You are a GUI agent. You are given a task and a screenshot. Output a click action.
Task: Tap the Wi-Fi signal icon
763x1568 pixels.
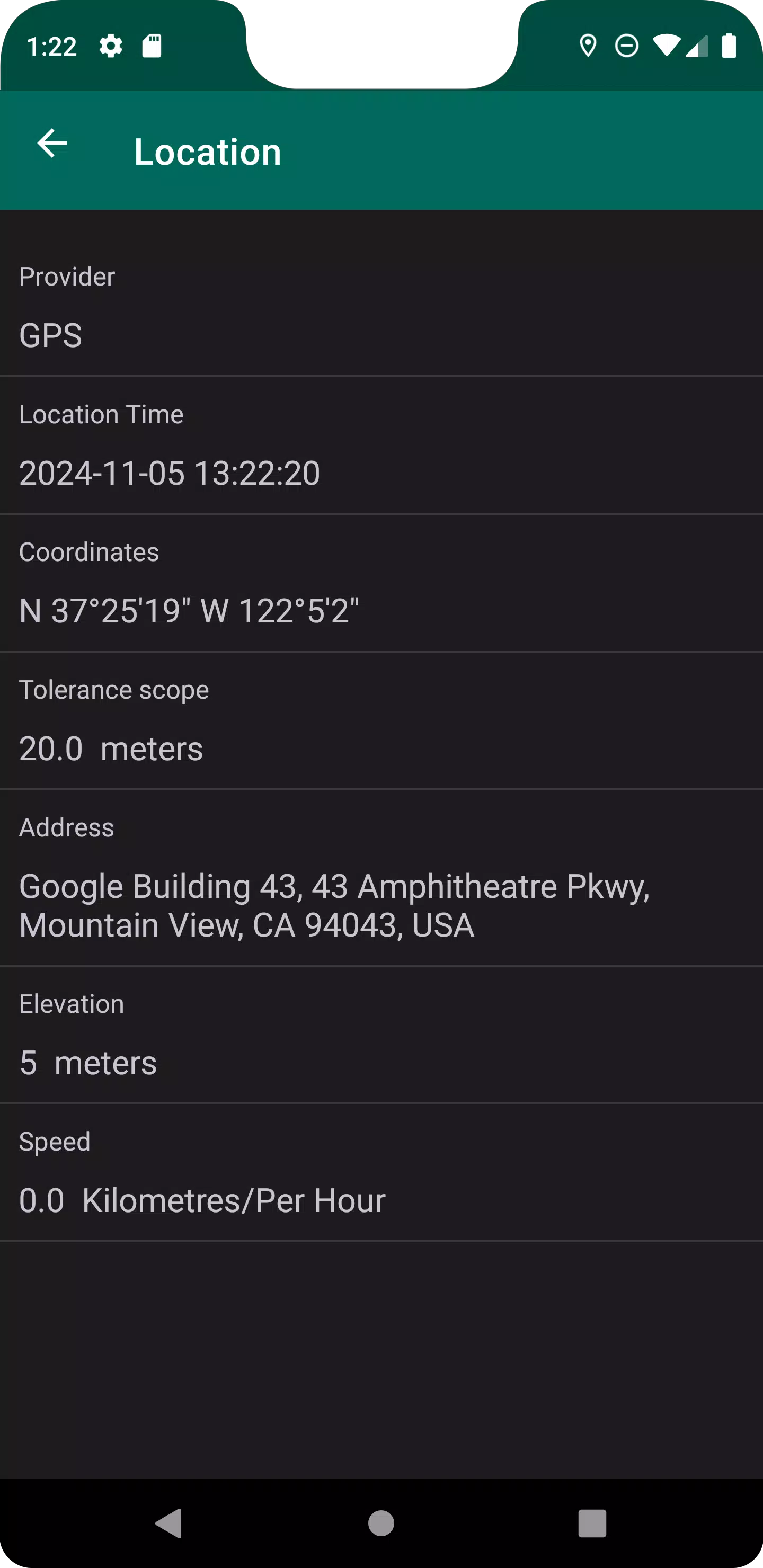[x=666, y=46]
